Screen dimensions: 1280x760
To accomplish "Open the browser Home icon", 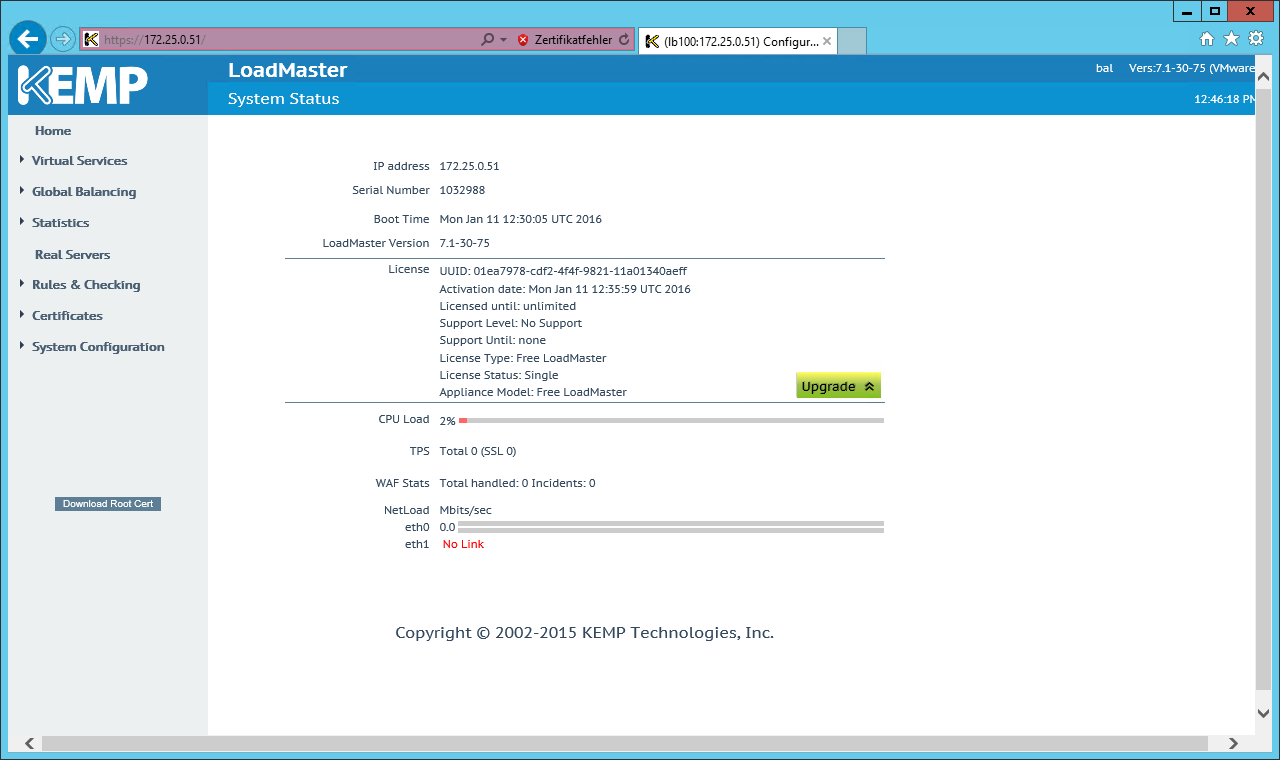I will (1207, 39).
